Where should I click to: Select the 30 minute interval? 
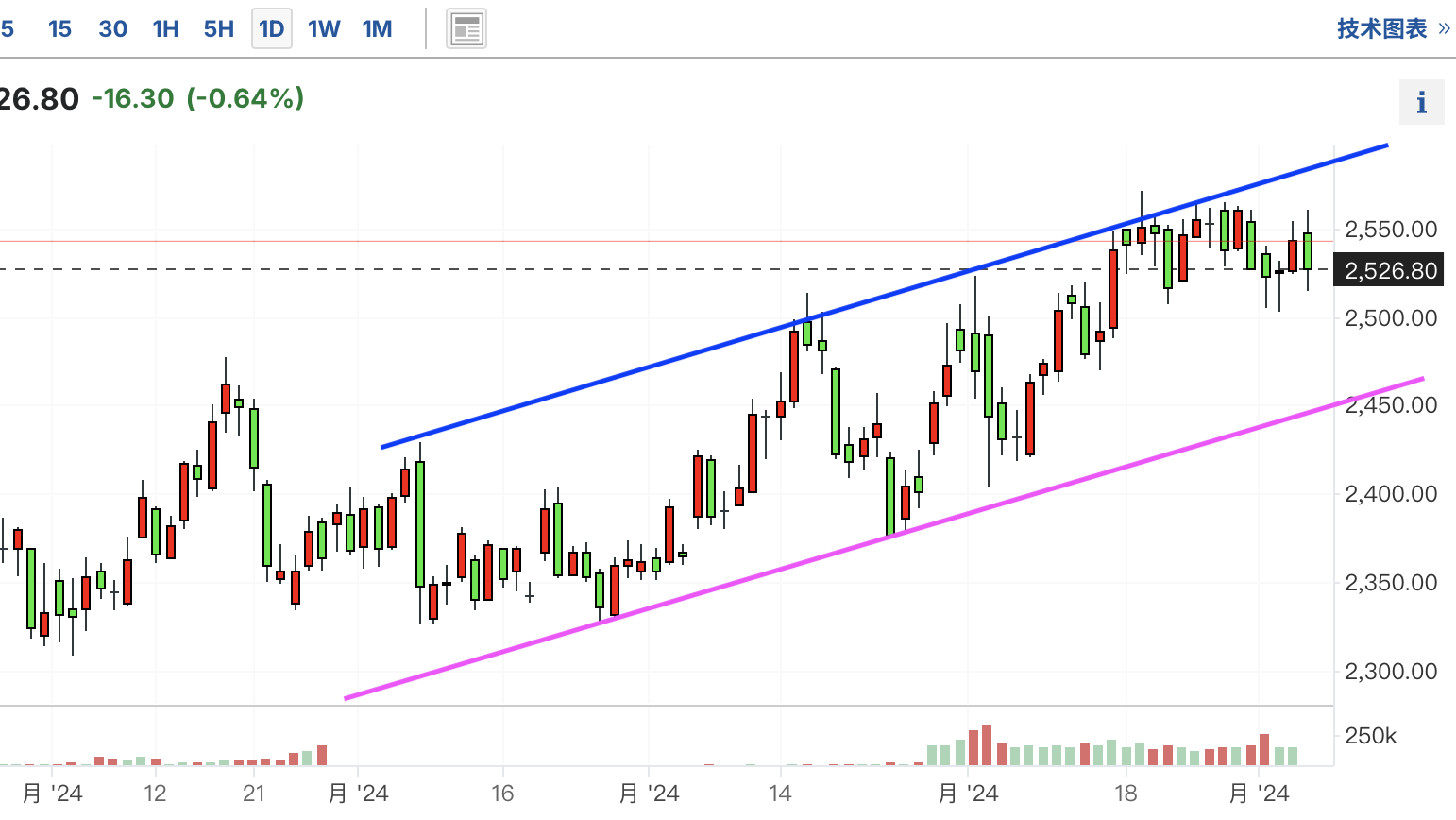(112, 29)
